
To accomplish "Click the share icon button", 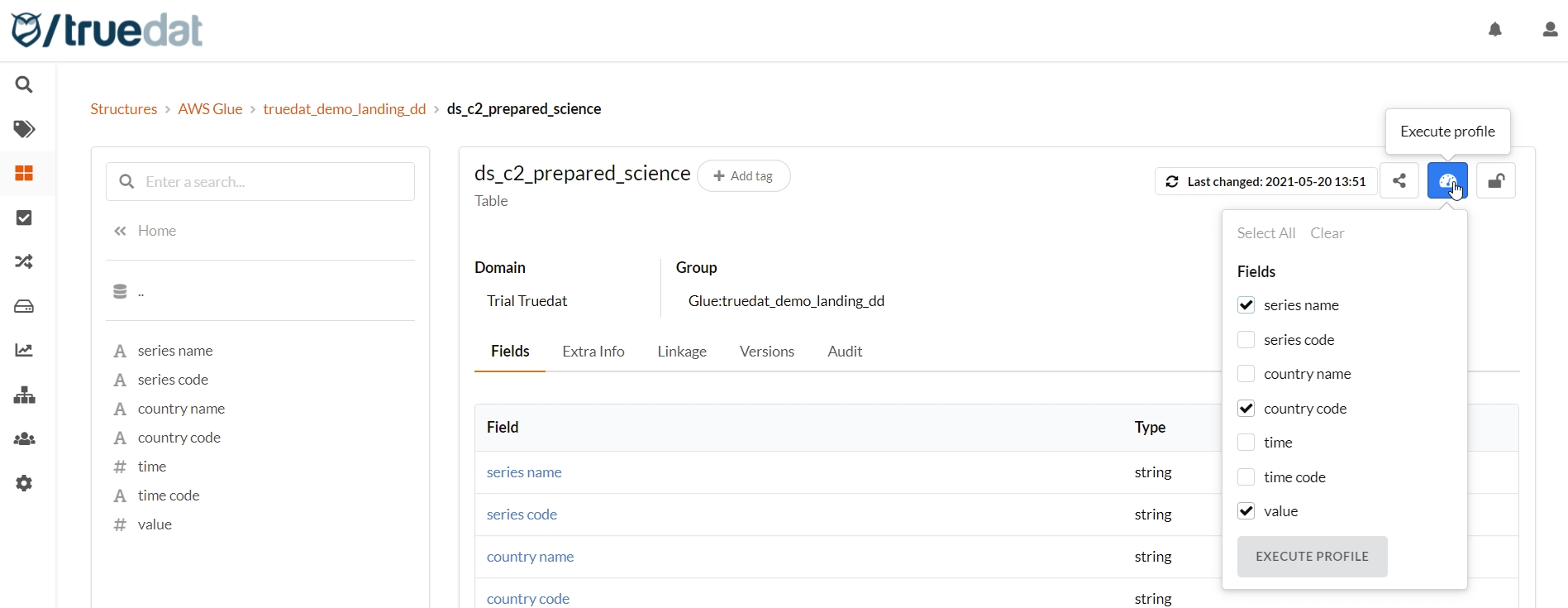I will tap(1399, 181).
